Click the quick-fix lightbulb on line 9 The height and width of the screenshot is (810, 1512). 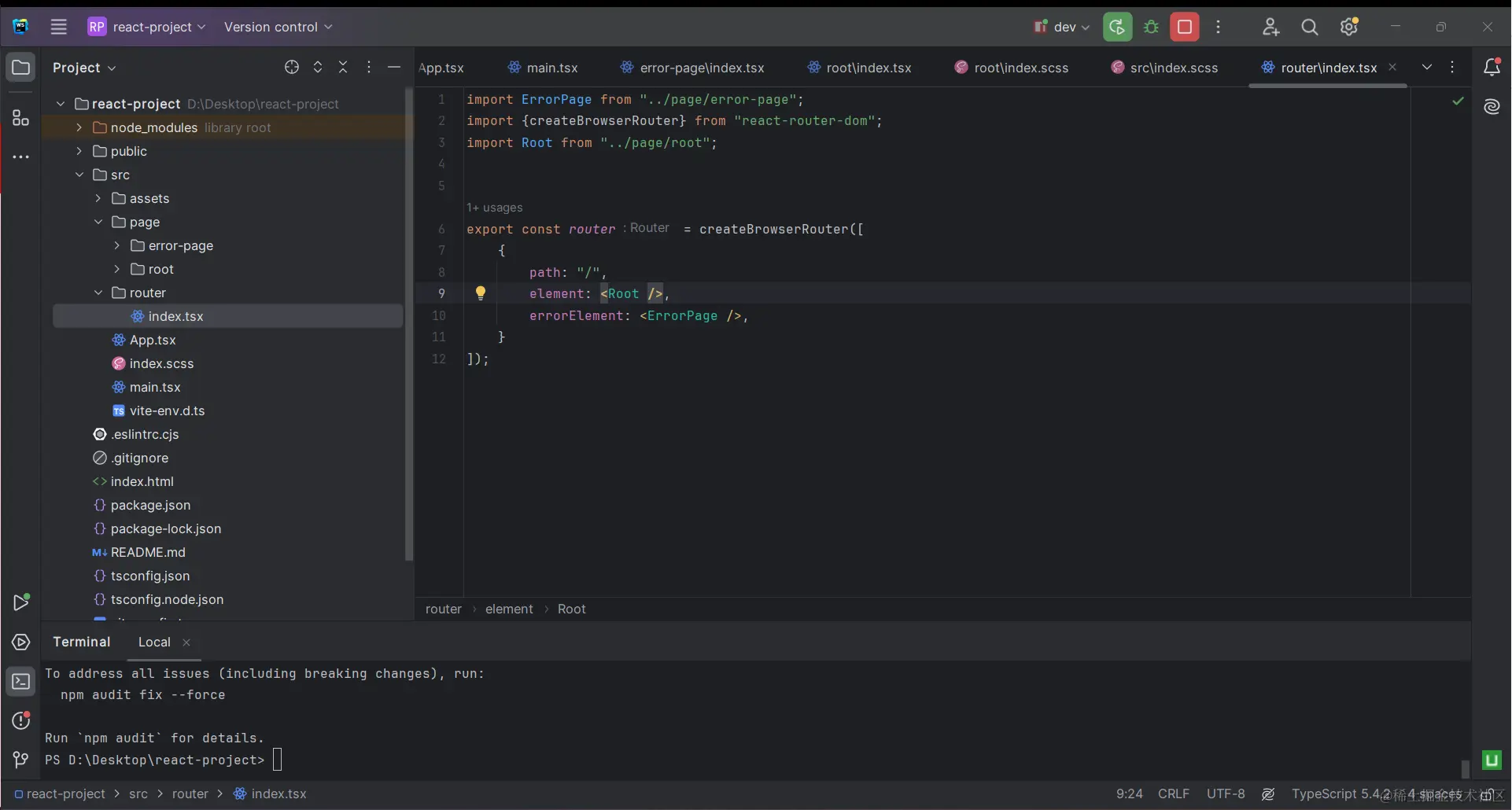coord(481,293)
